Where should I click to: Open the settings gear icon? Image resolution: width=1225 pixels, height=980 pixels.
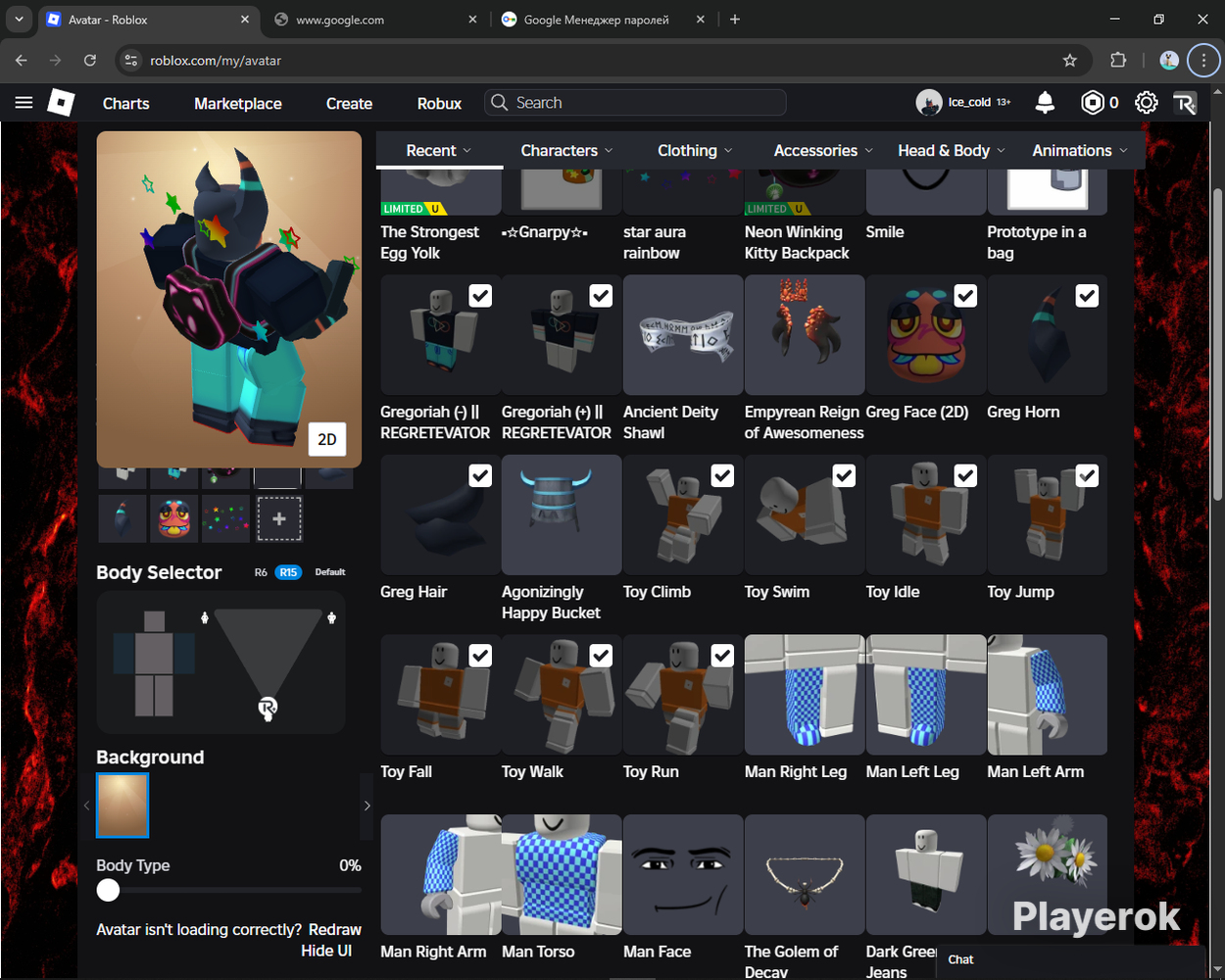[1146, 103]
